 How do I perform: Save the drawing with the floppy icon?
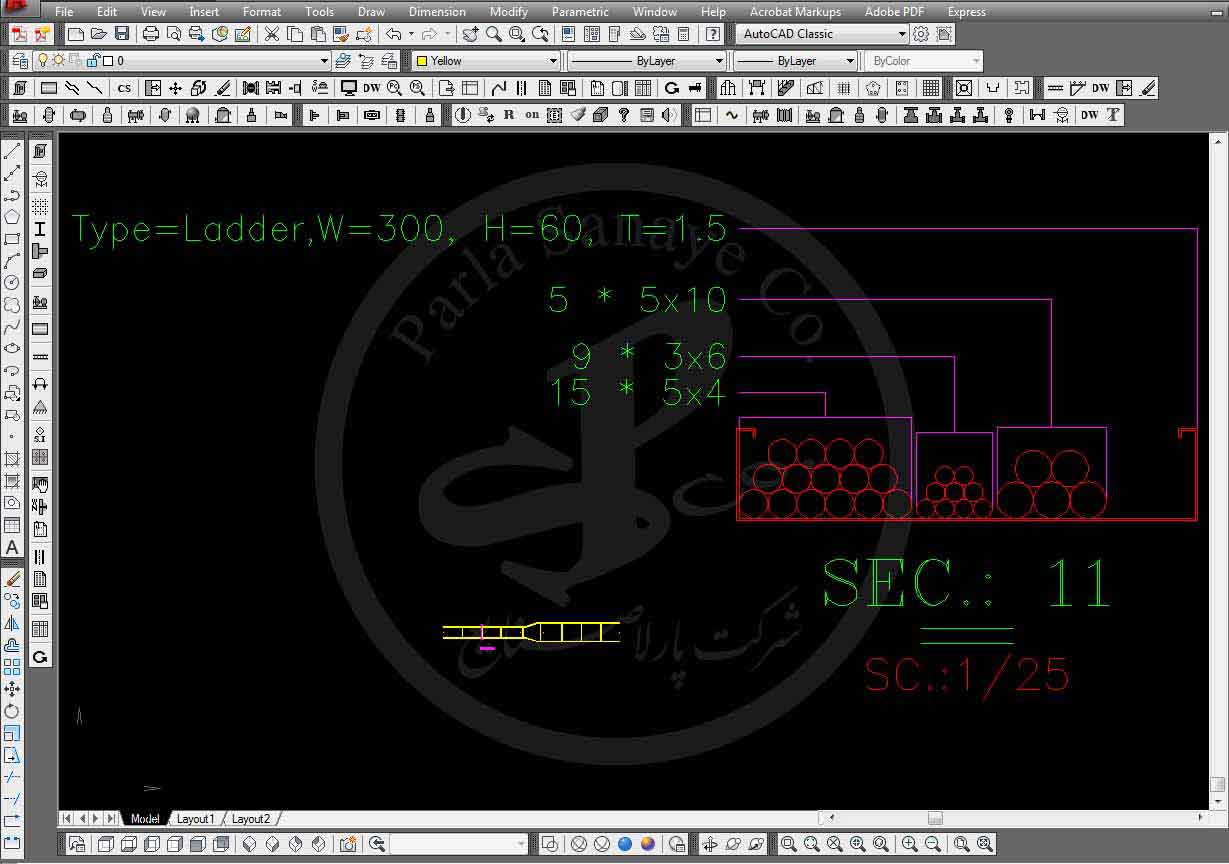pos(122,34)
